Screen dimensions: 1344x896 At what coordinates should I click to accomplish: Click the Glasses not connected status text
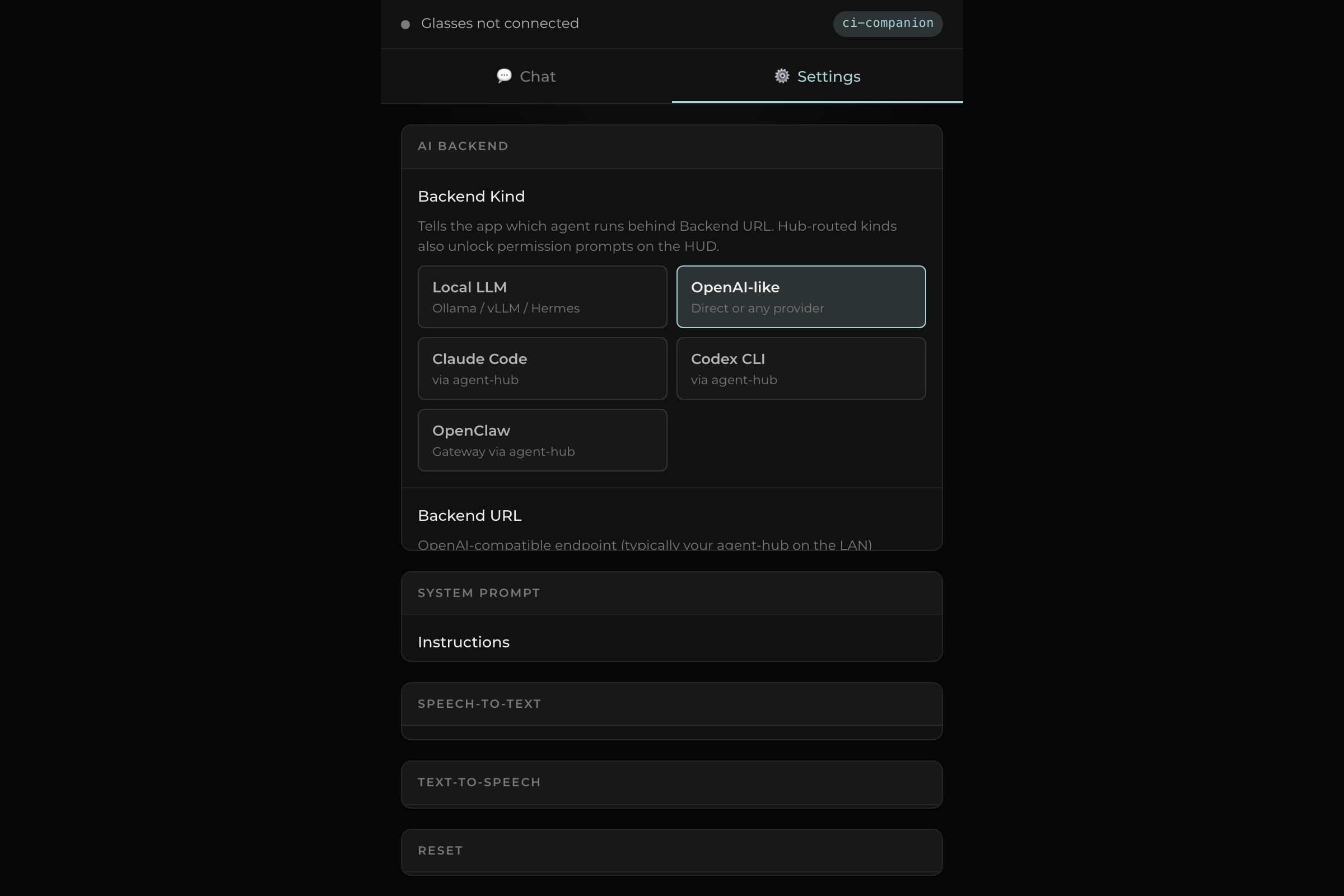(x=500, y=24)
